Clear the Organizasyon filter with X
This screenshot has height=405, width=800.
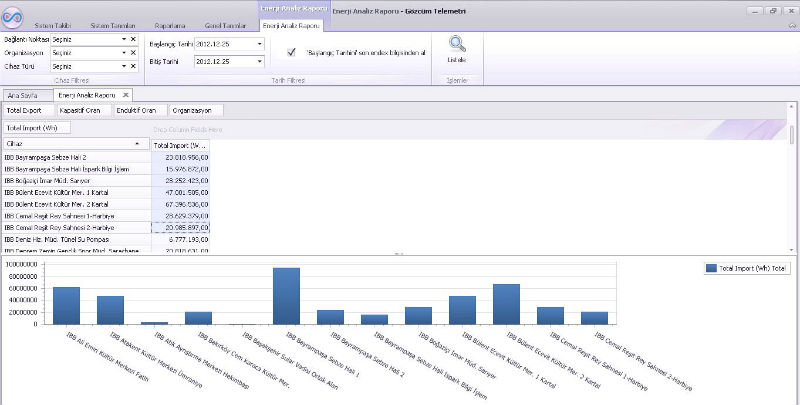click(133, 51)
